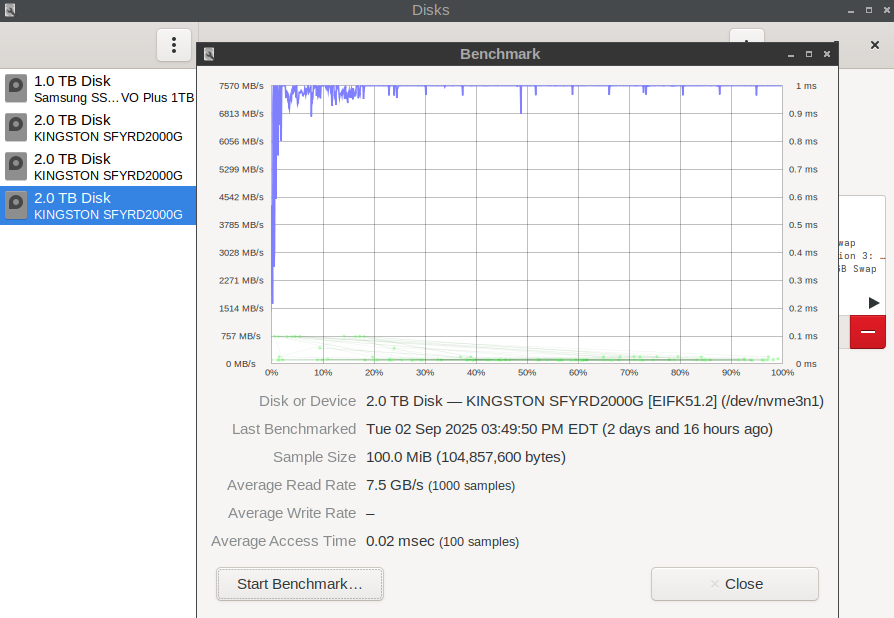Click drive icon of Samsung 1.0 TB disk
894x618 pixels.
click(16, 88)
